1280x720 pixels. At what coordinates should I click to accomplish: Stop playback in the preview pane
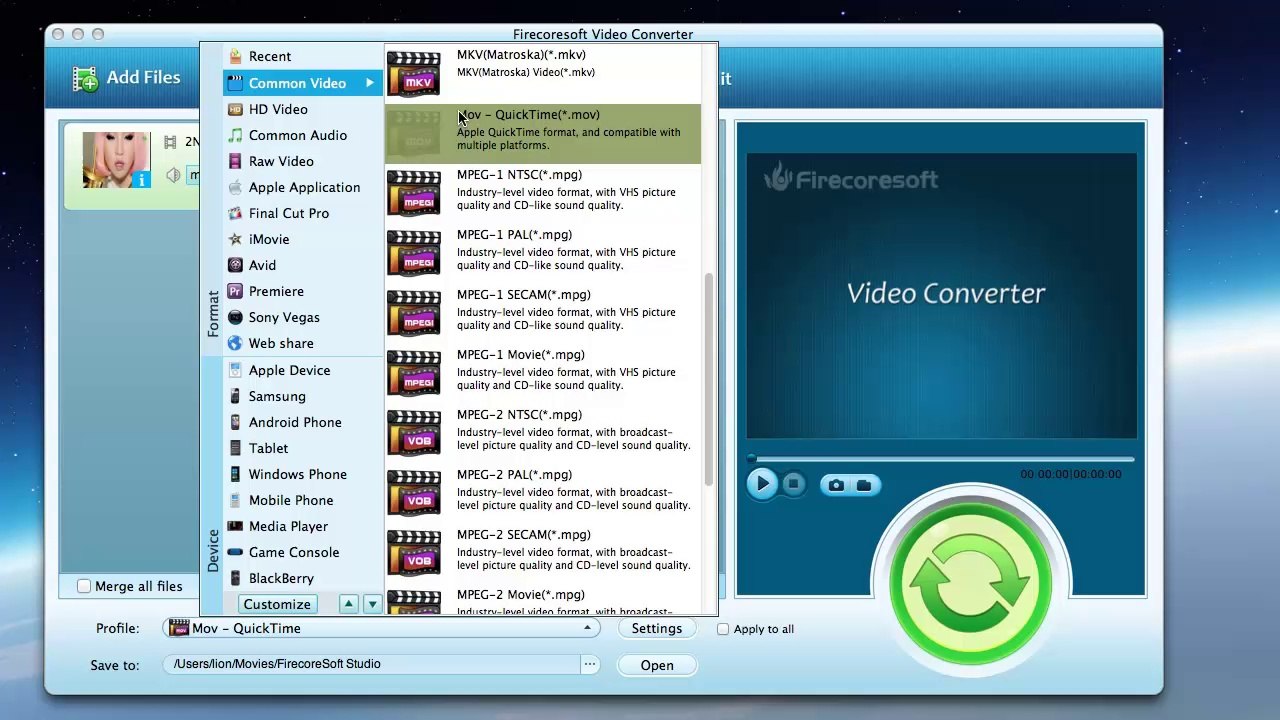[x=793, y=484]
